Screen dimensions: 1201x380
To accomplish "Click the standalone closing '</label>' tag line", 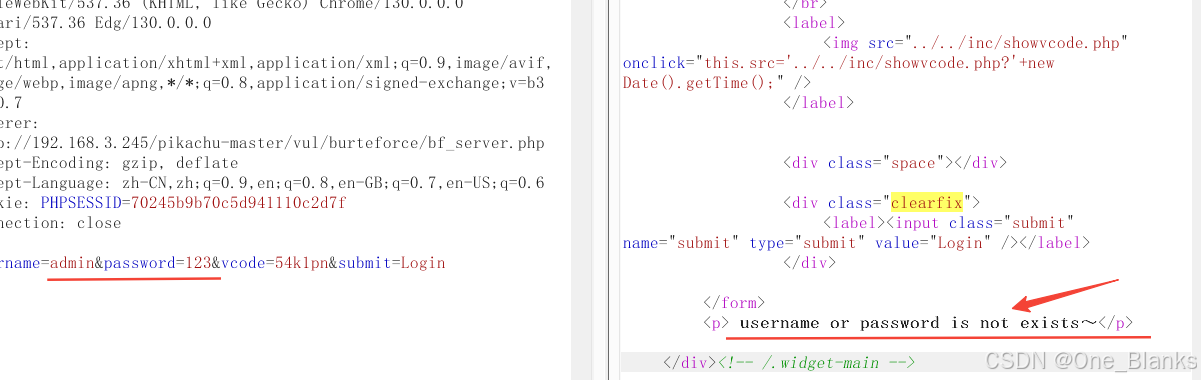I will point(818,102).
